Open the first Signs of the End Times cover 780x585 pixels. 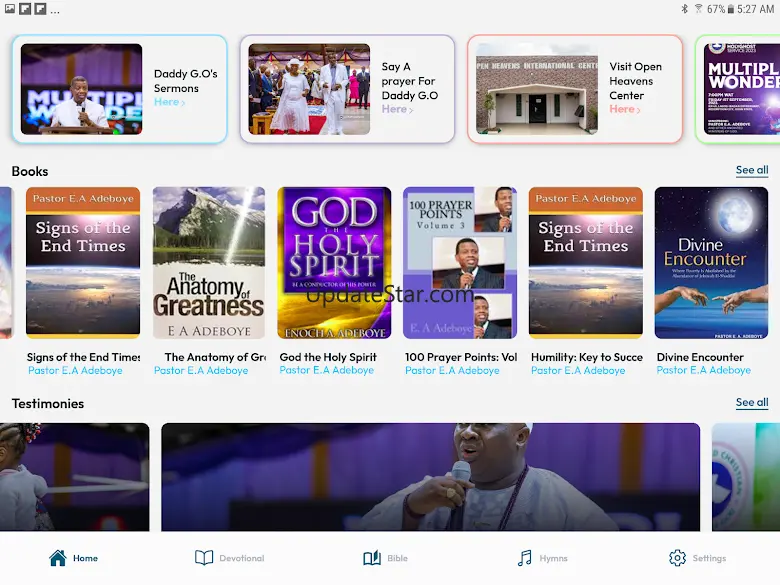pos(83,263)
